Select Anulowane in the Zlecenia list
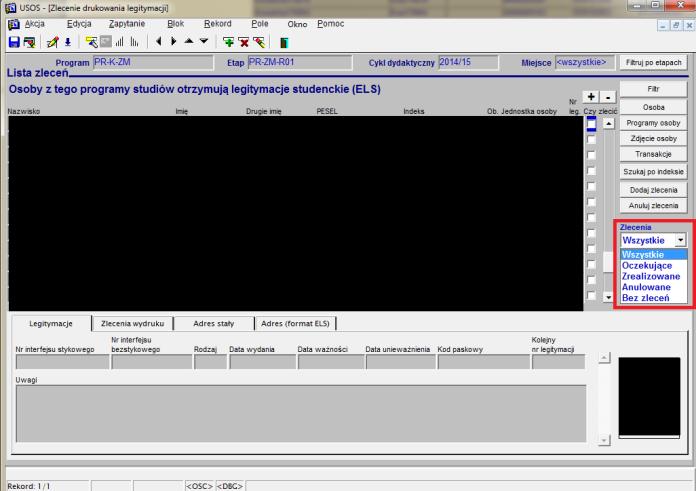Viewport: 696px width, 491px height. point(653,287)
